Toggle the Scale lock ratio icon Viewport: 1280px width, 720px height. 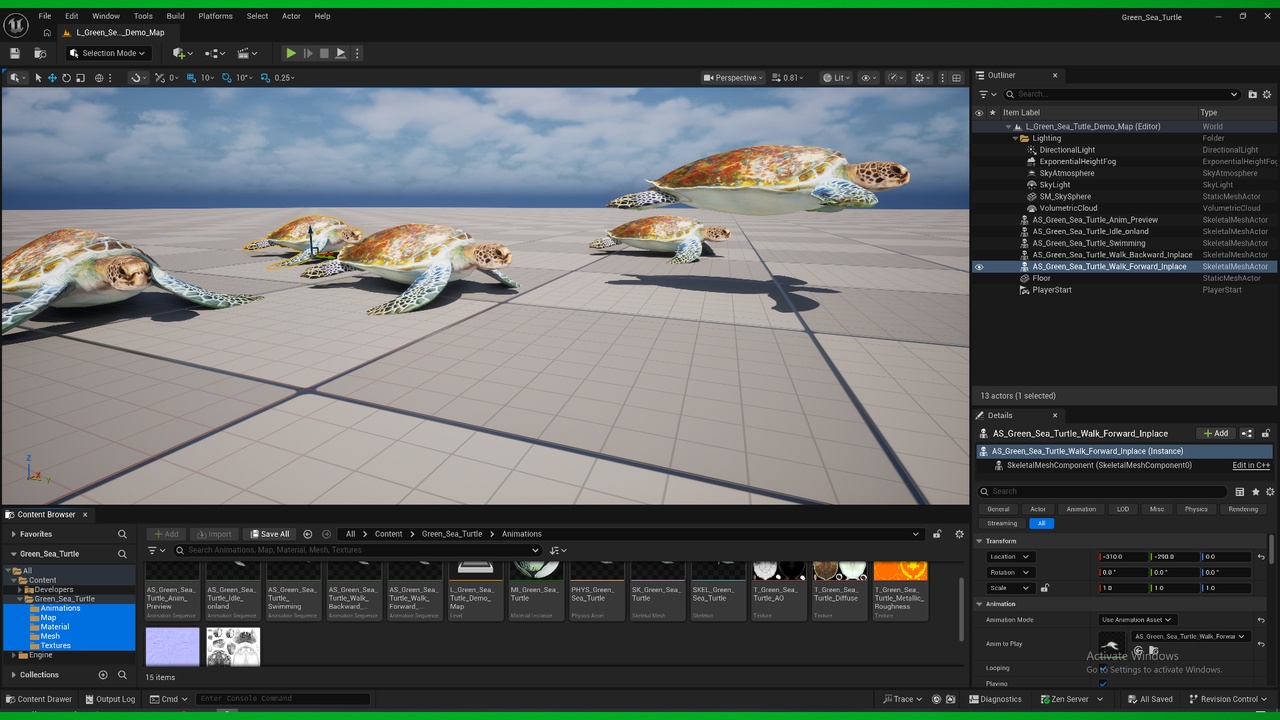tap(1044, 588)
